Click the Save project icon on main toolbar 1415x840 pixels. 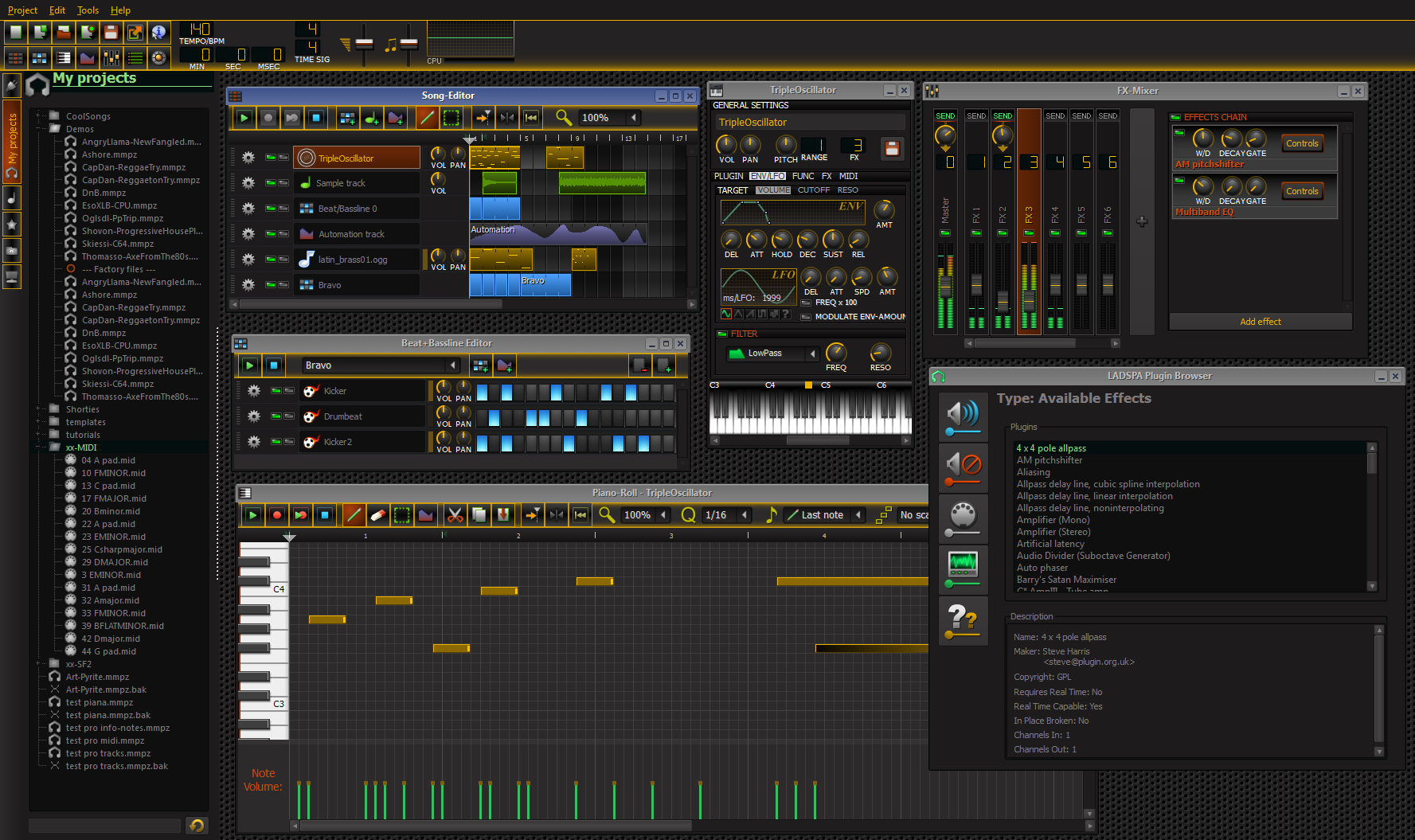(x=109, y=32)
